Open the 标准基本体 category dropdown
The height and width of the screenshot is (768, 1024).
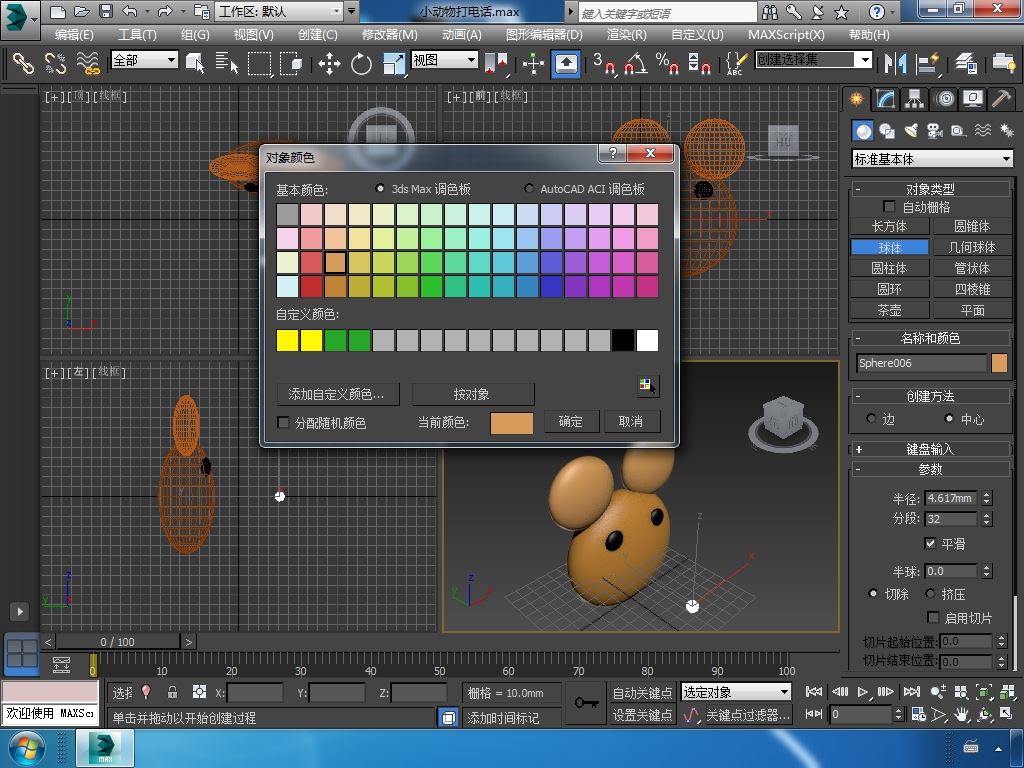[x=933, y=159]
